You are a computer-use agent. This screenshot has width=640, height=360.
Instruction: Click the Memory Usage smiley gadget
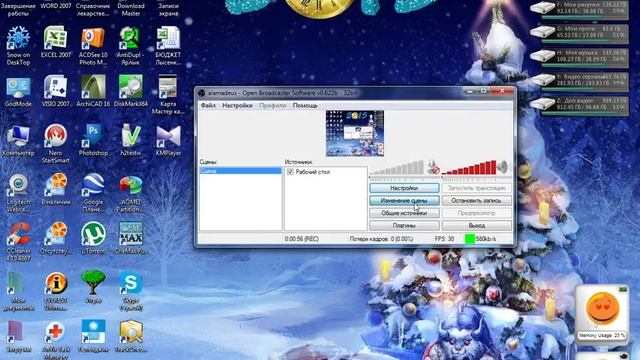pyautogui.click(x=602, y=313)
